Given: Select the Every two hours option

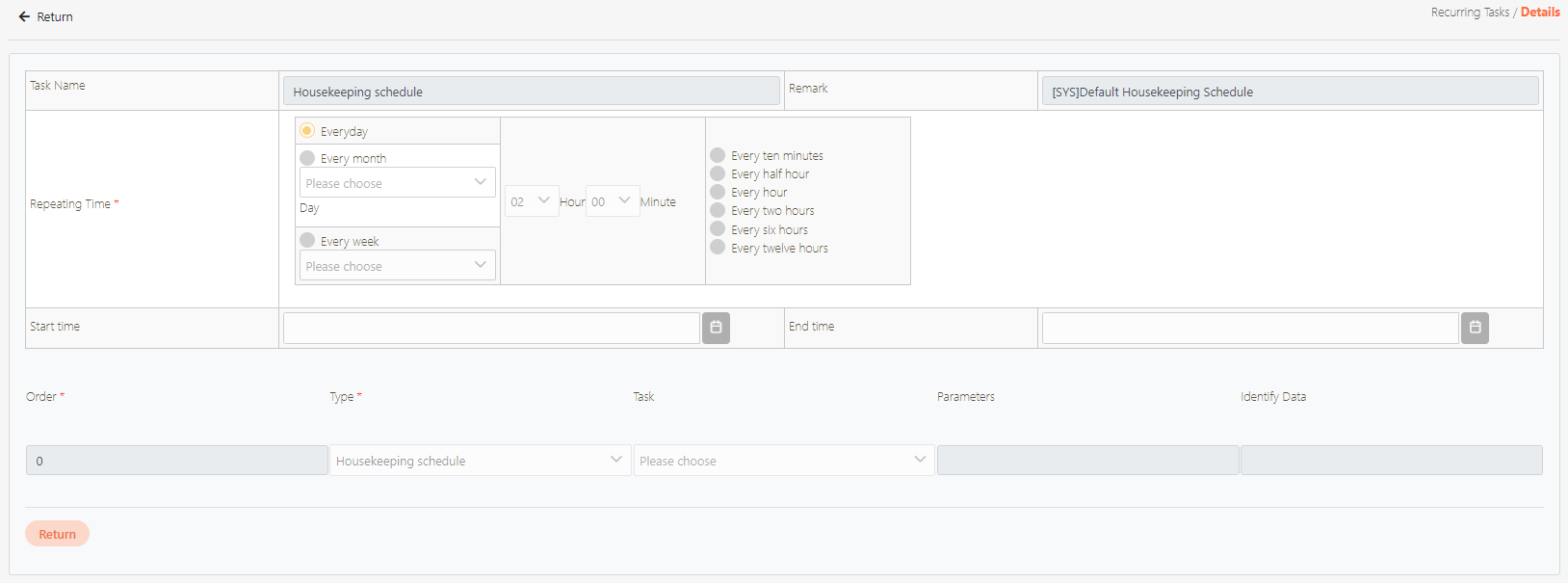Looking at the screenshot, I should pos(718,210).
